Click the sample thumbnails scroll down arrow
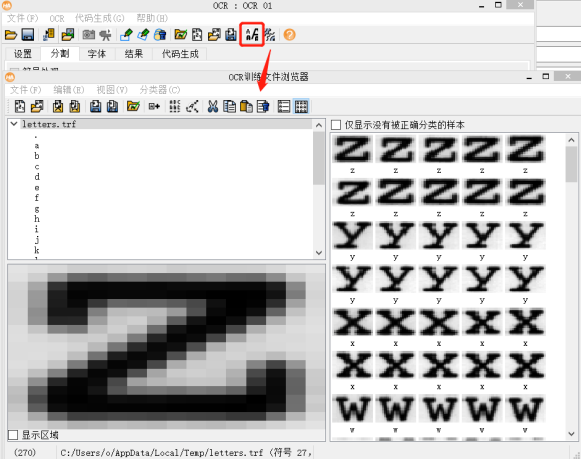Image resolution: width=581 pixels, height=459 pixels. [x=571, y=433]
